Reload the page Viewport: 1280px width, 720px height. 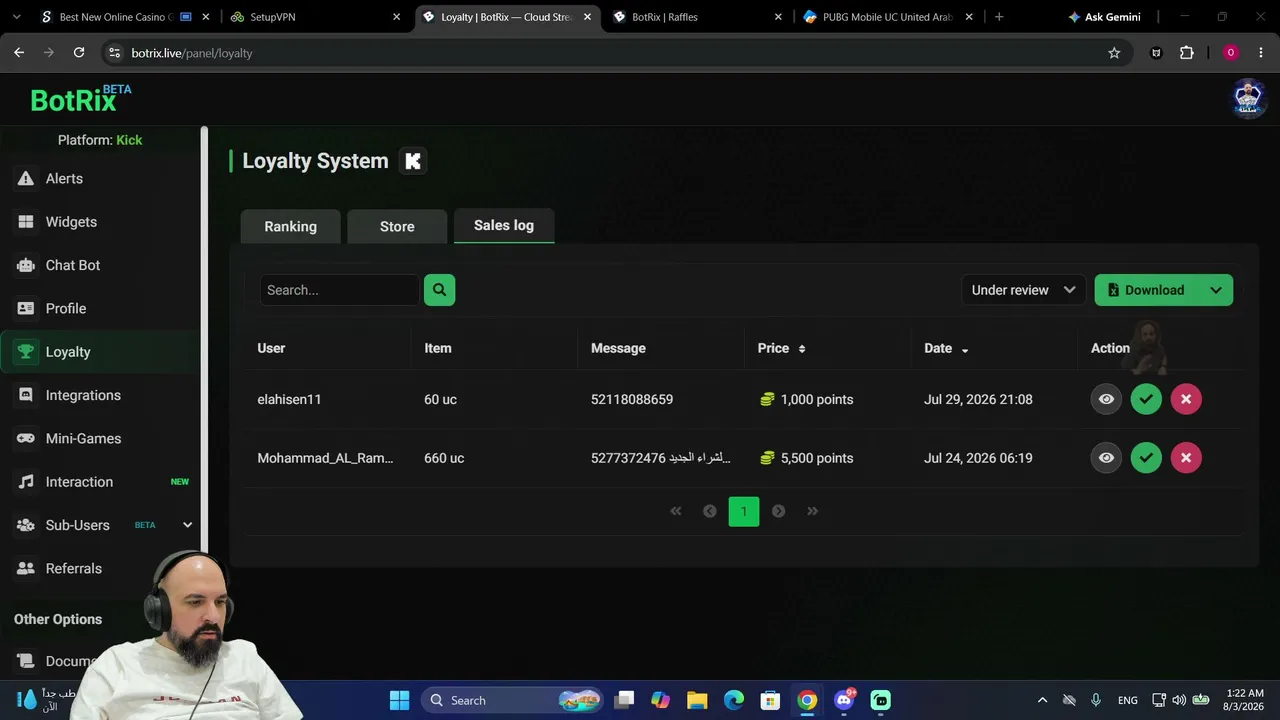coord(79,53)
